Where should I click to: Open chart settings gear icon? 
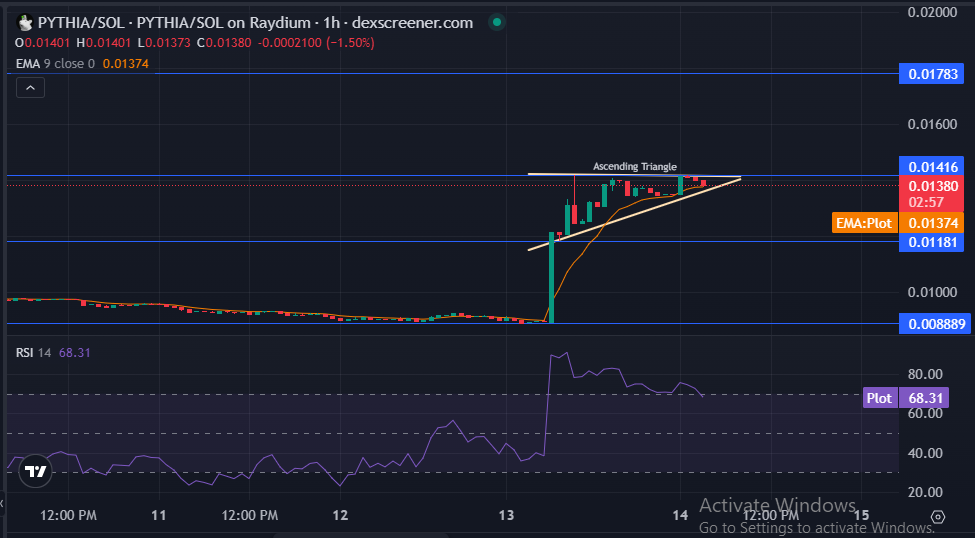click(x=938, y=517)
